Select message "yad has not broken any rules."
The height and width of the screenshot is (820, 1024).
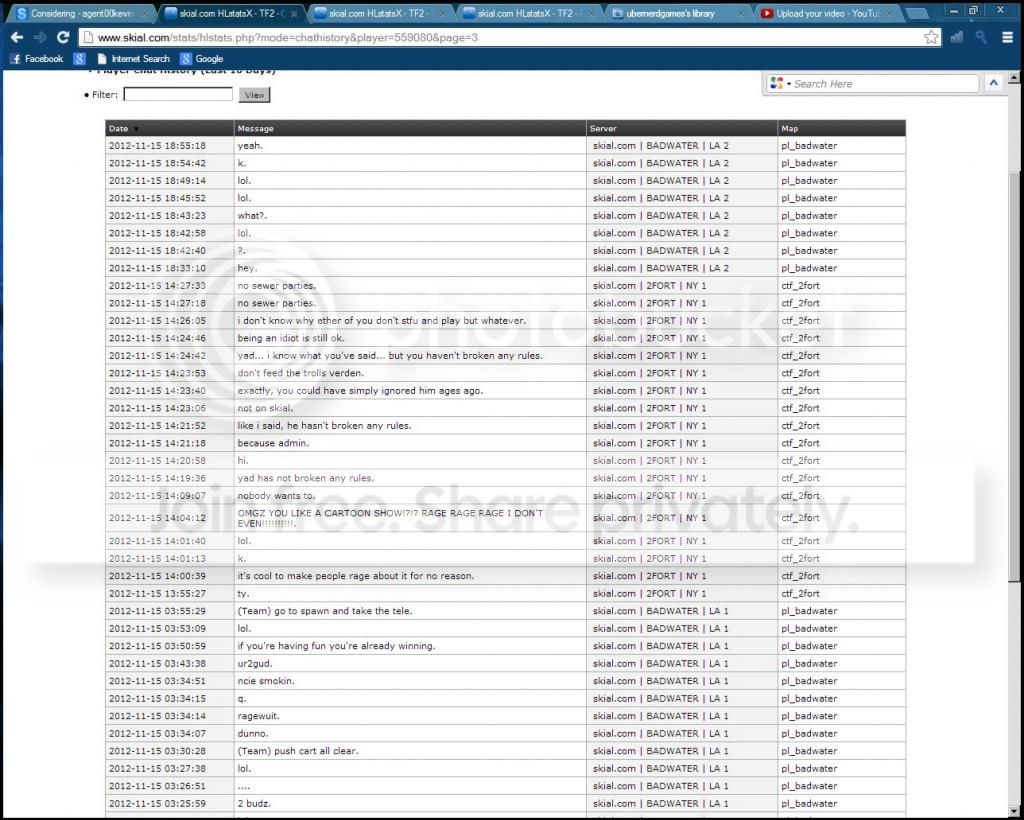coord(306,478)
